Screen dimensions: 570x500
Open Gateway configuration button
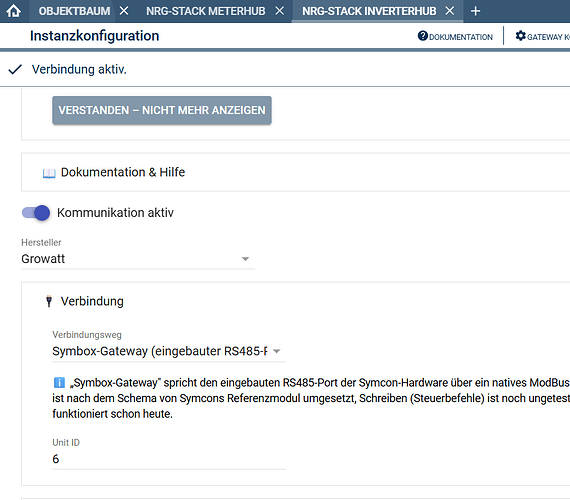point(542,36)
